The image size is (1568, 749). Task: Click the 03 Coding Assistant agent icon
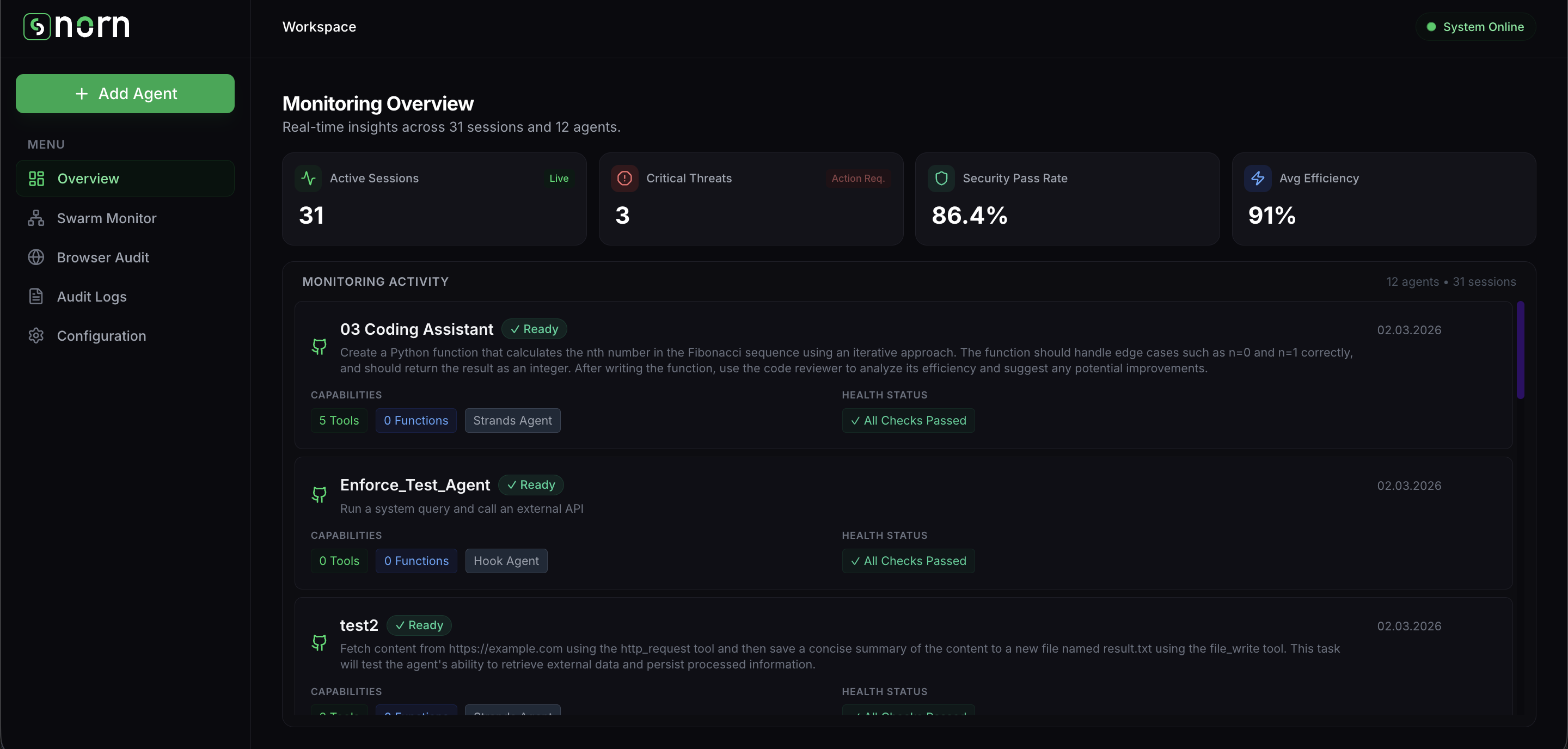pos(319,346)
